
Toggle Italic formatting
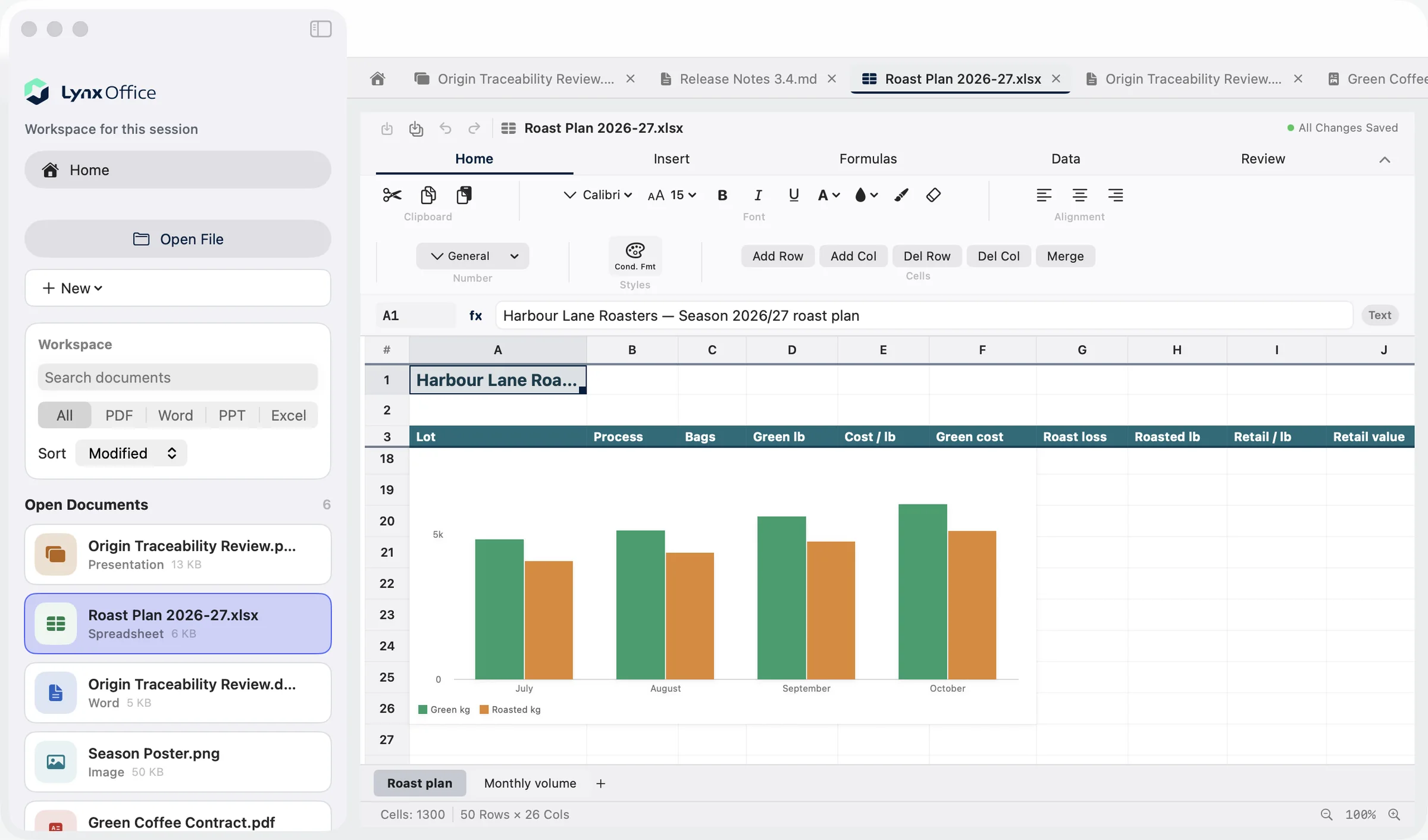(x=758, y=195)
